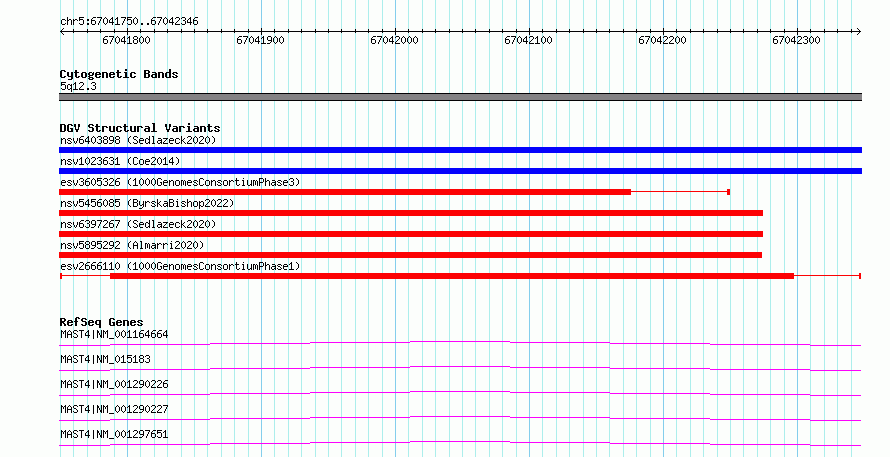Click ruler tick label 67041800

(127, 40)
